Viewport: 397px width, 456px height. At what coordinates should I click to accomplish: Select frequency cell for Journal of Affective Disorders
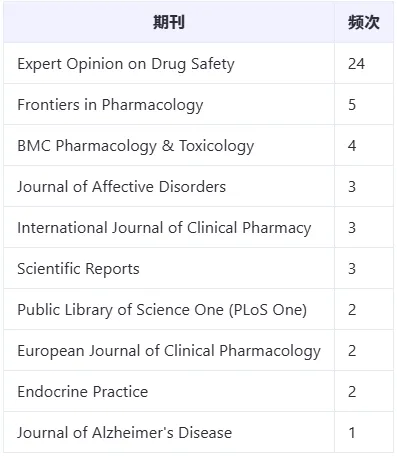(364, 186)
